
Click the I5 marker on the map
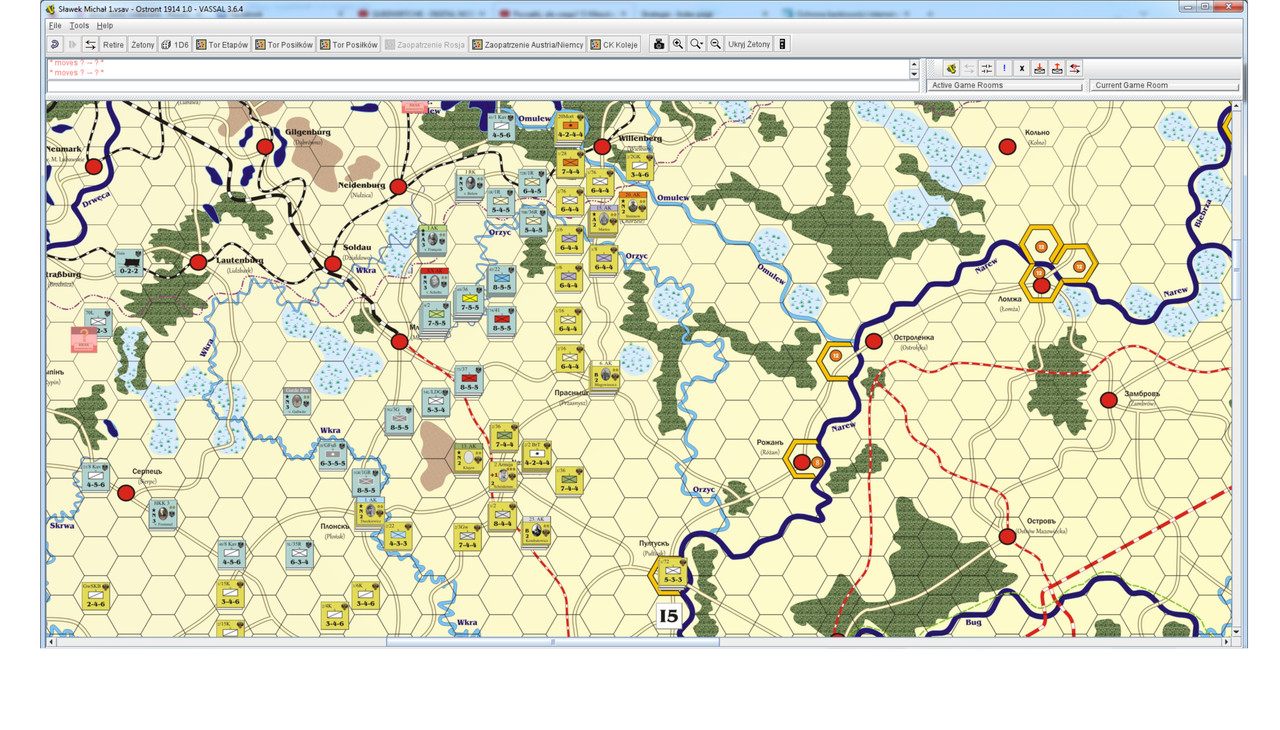pyautogui.click(x=668, y=615)
